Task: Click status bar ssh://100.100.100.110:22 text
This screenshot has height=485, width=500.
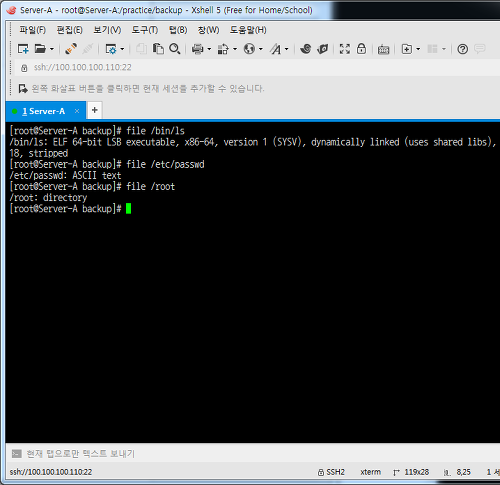Action: coord(51,472)
